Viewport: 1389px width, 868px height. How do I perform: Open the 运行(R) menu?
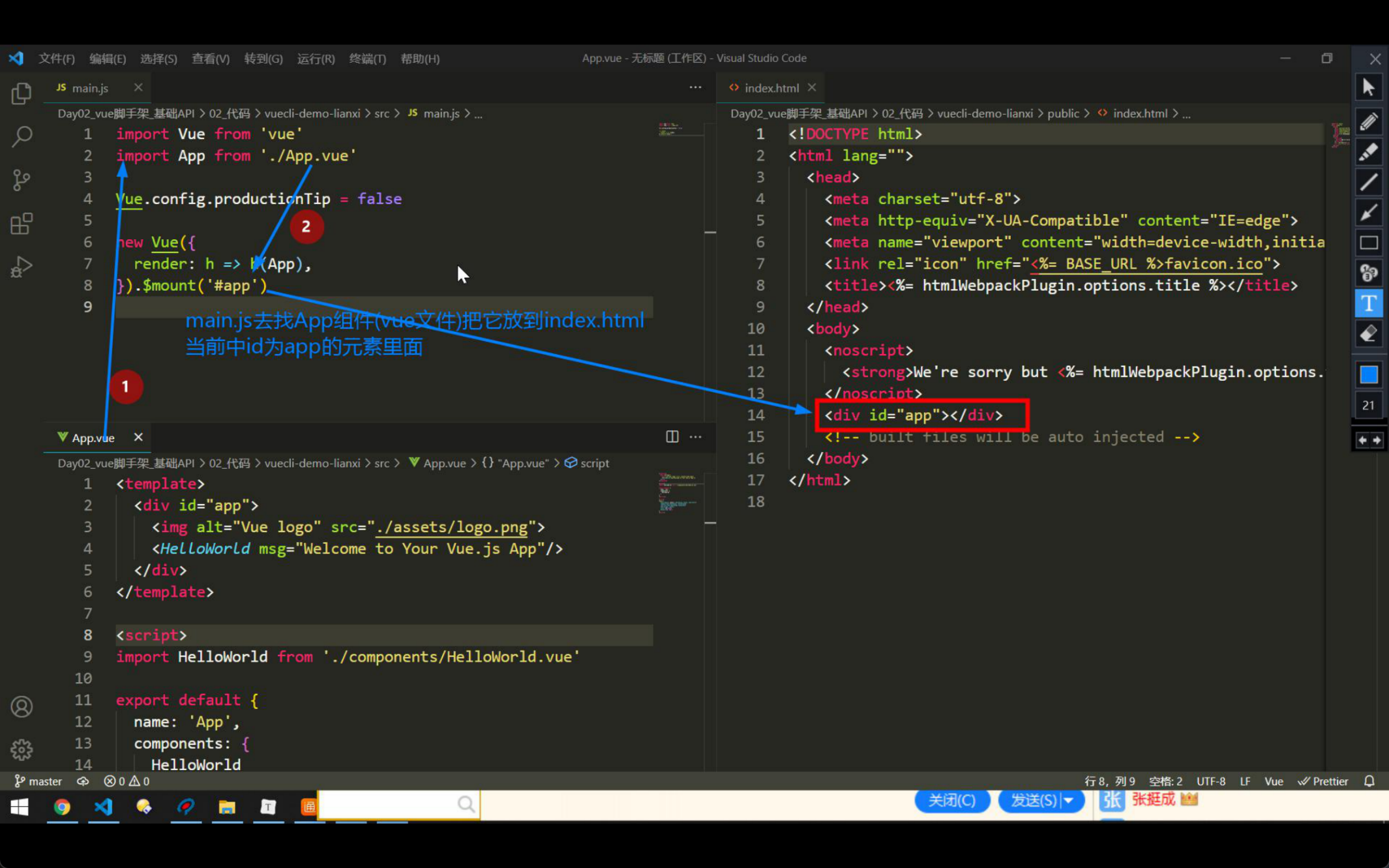[x=316, y=58]
